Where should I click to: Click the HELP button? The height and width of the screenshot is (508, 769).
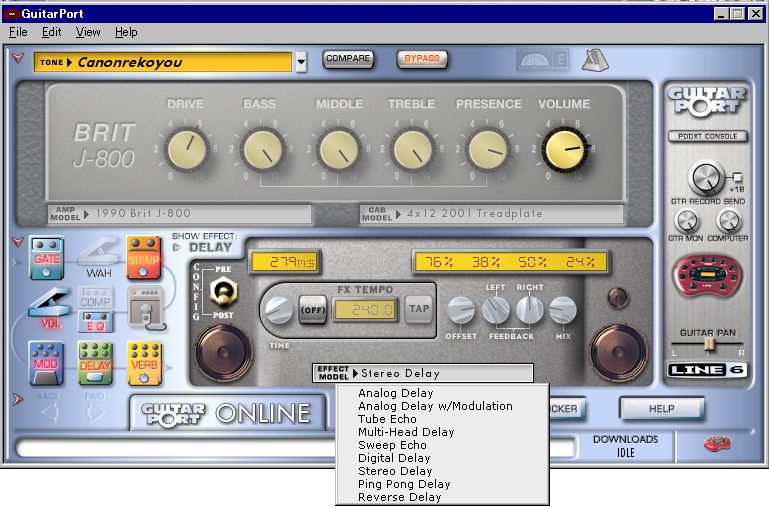tap(662, 408)
